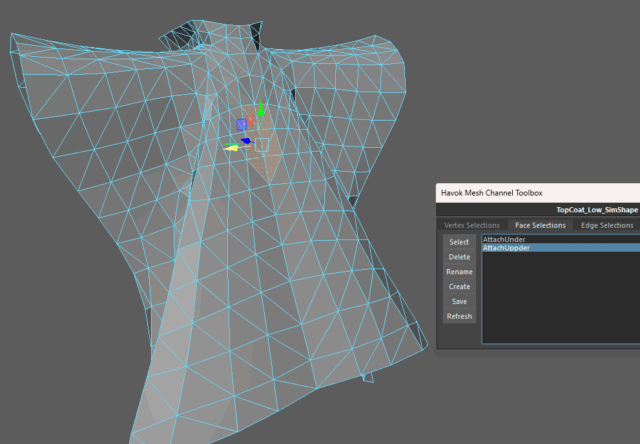This screenshot has width=640, height=444.
Task: Click empty area of the selections list
Action: pos(560,300)
